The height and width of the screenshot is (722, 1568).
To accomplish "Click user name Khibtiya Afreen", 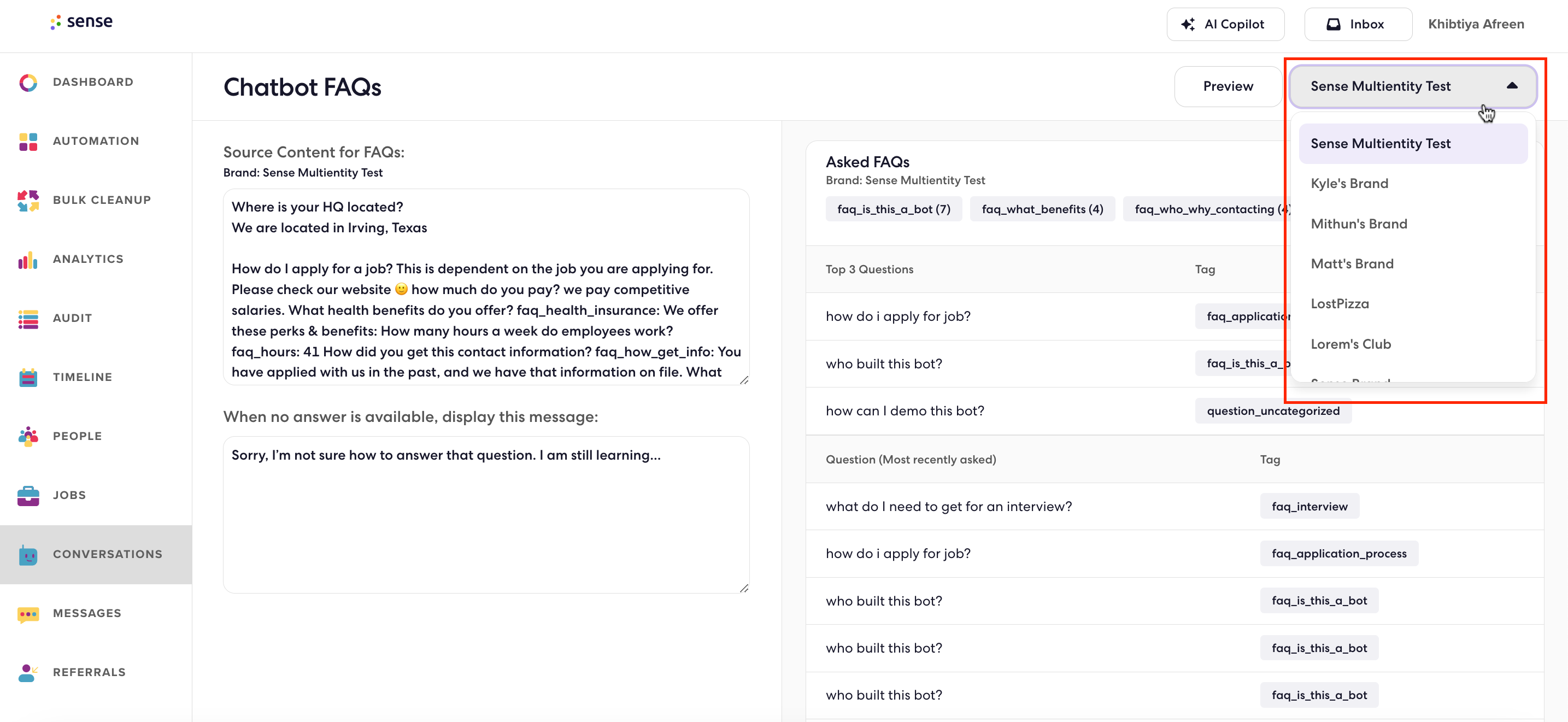I will [x=1476, y=25].
